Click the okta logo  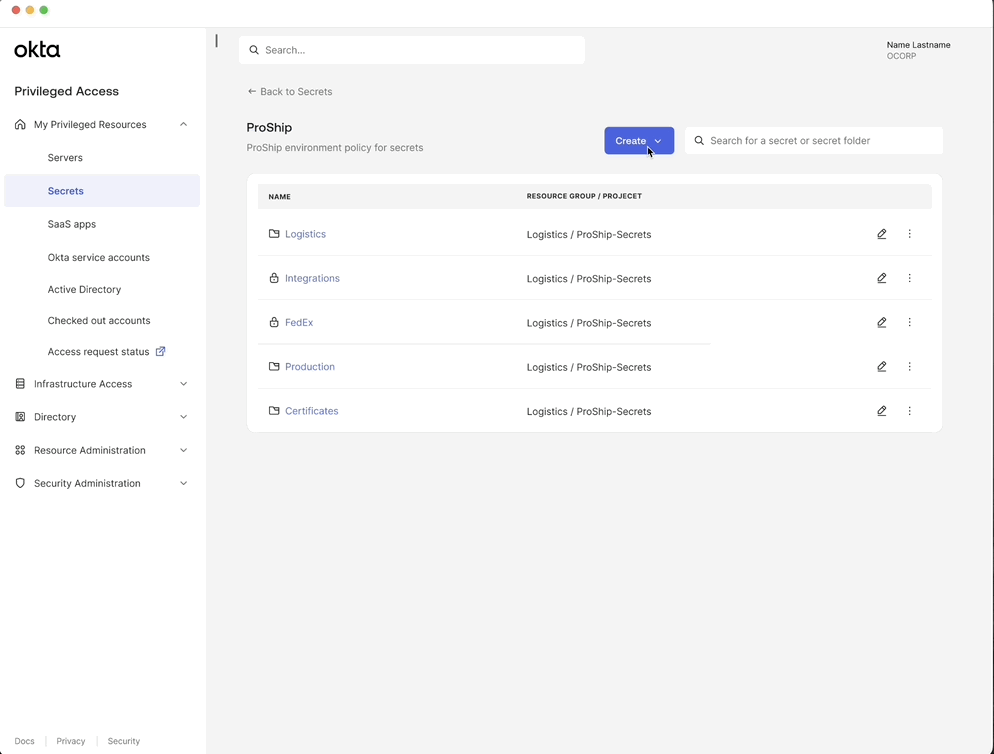click(37, 49)
